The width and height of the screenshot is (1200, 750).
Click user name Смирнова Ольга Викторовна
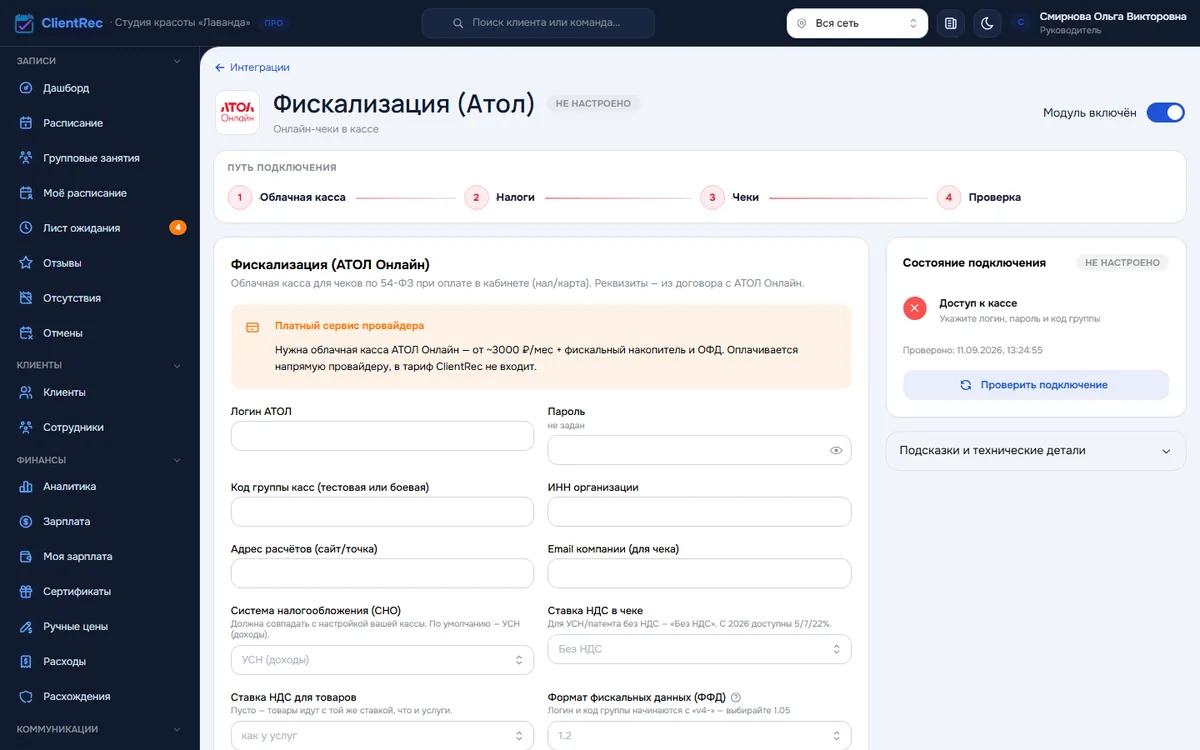(x=1113, y=16)
